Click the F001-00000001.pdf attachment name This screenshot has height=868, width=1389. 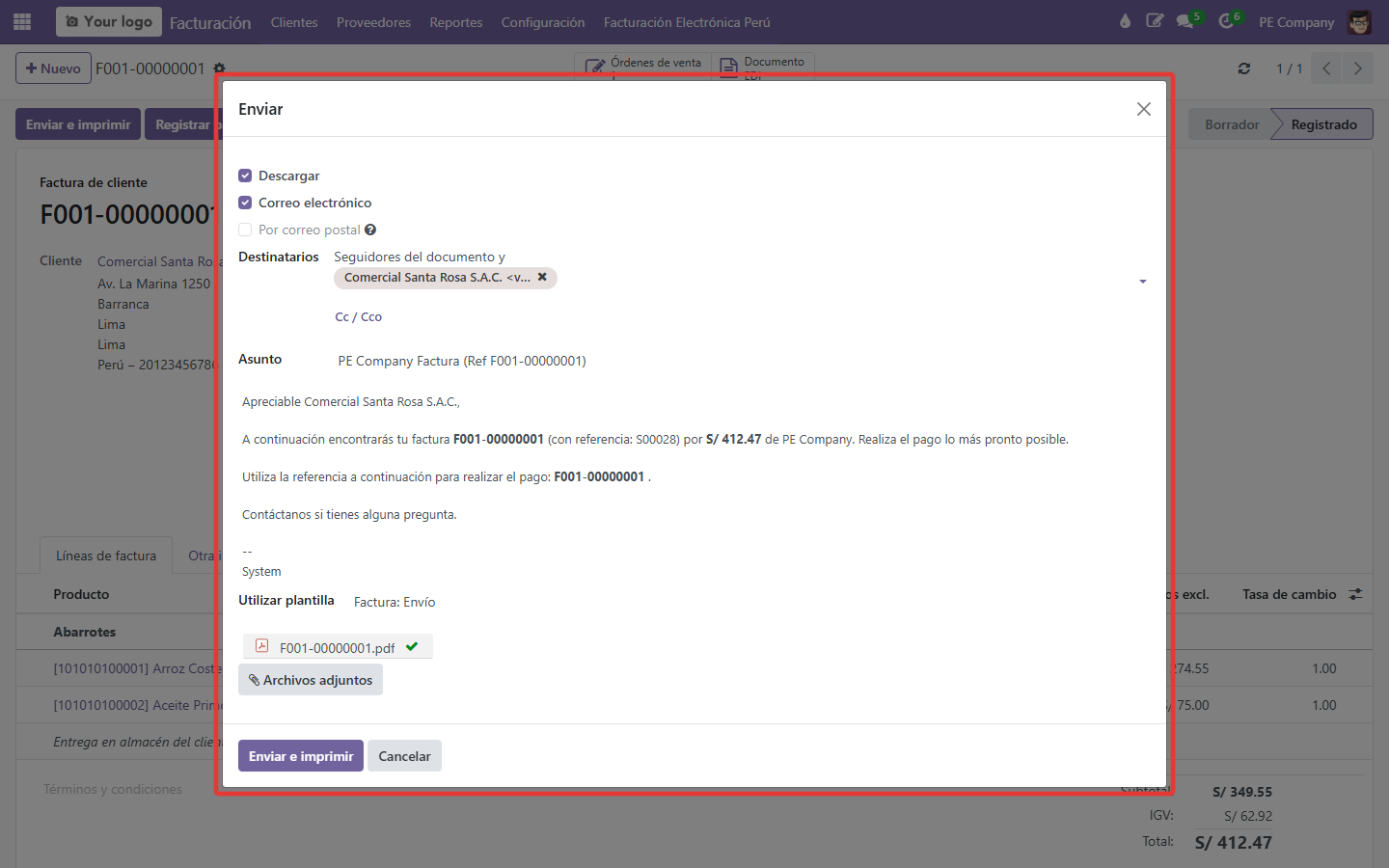pos(338,648)
